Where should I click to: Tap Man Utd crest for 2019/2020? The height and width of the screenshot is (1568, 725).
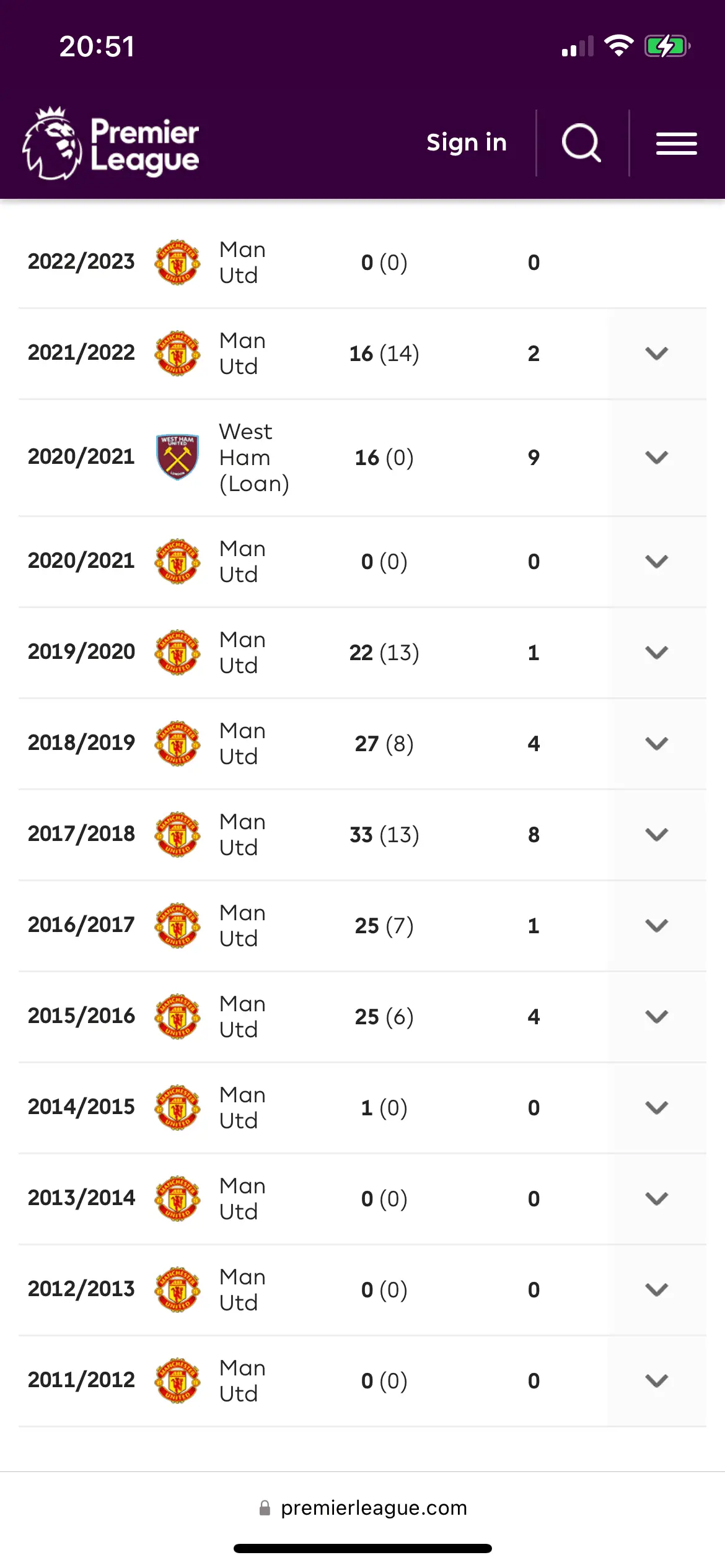[x=177, y=652]
